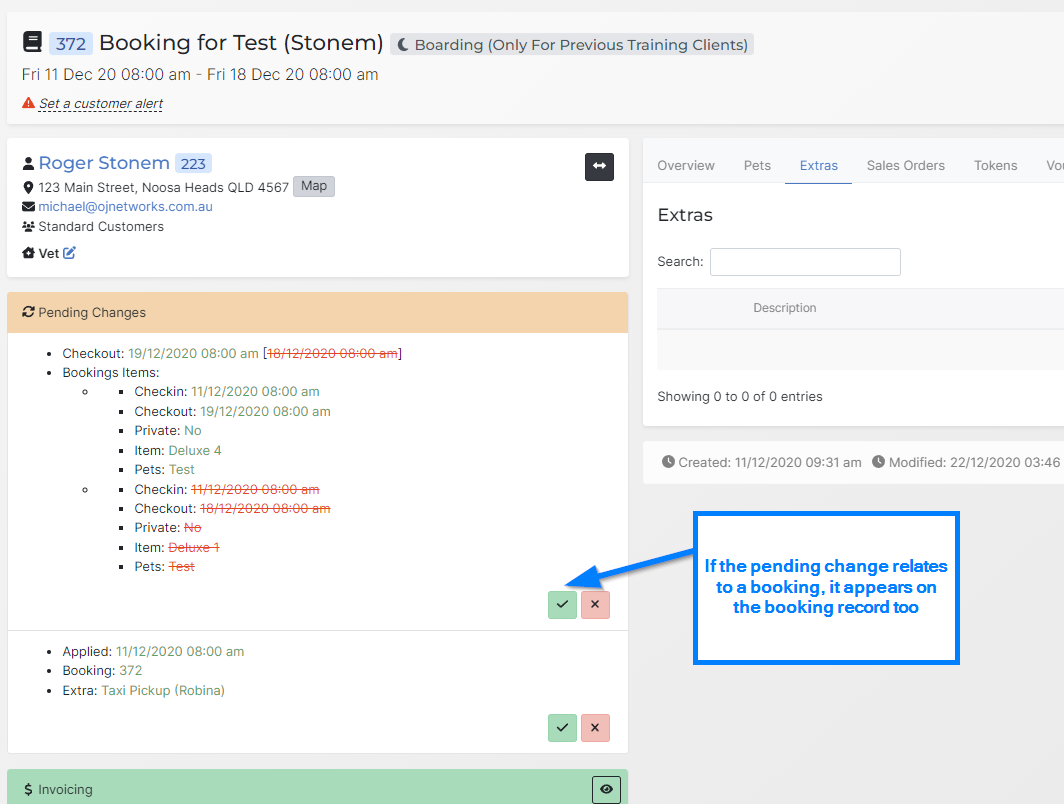
Task: Reject the Taxi Pickup extra pending change
Action: click(x=595, y=728)
